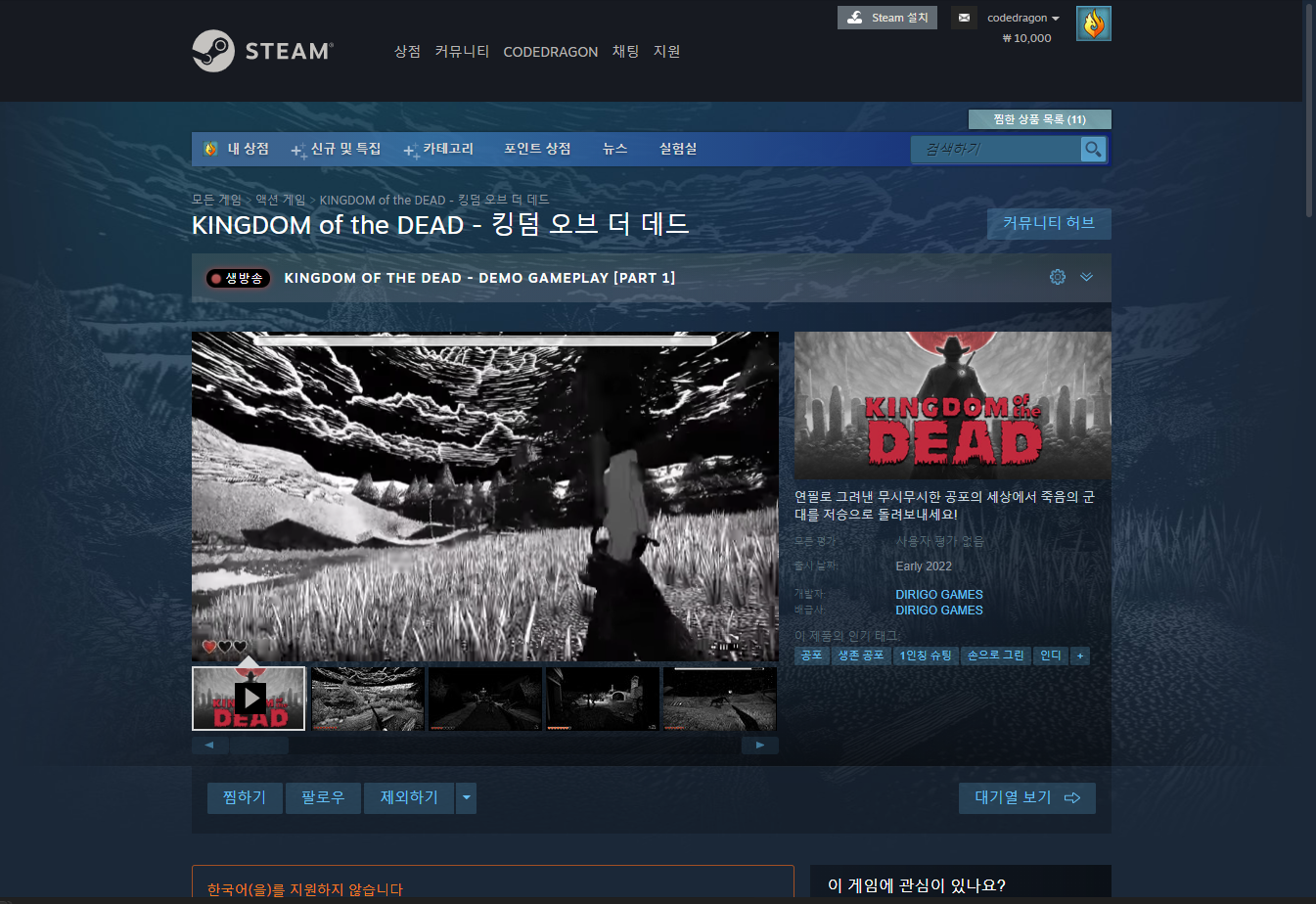Click the page vertical scrollbar

1309,110
